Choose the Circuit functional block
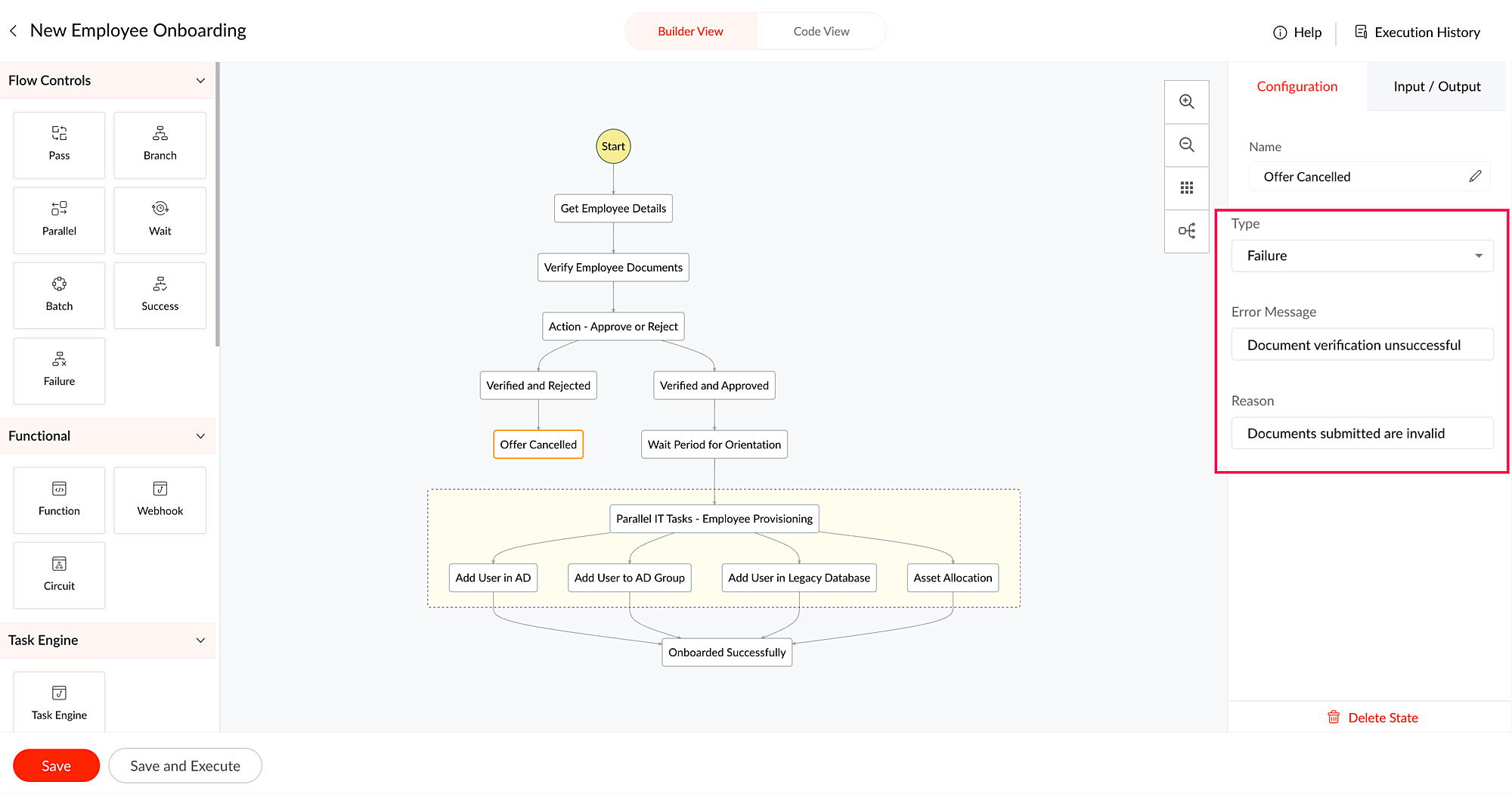 point(59,575)
